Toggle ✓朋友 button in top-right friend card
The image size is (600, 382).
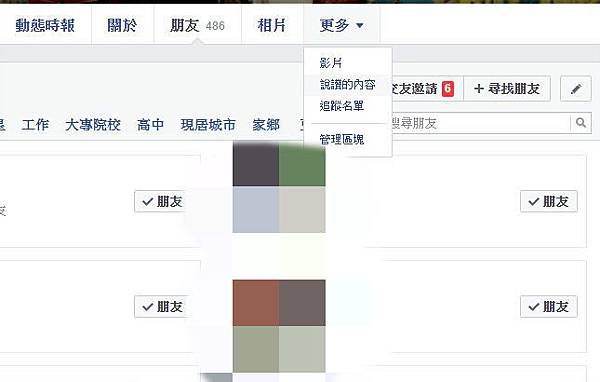point(549,201)
